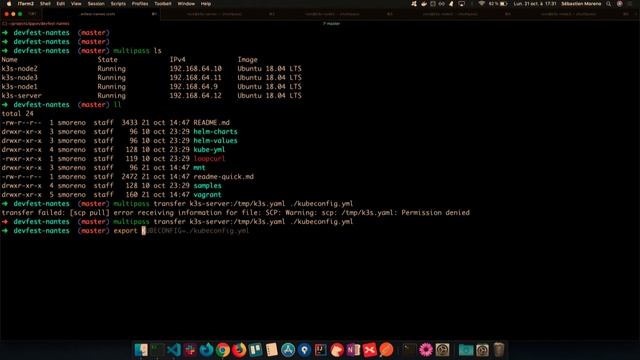640x360 pixels.
Task: Click the Permission denied error text
Action: (x=436, y=212)
